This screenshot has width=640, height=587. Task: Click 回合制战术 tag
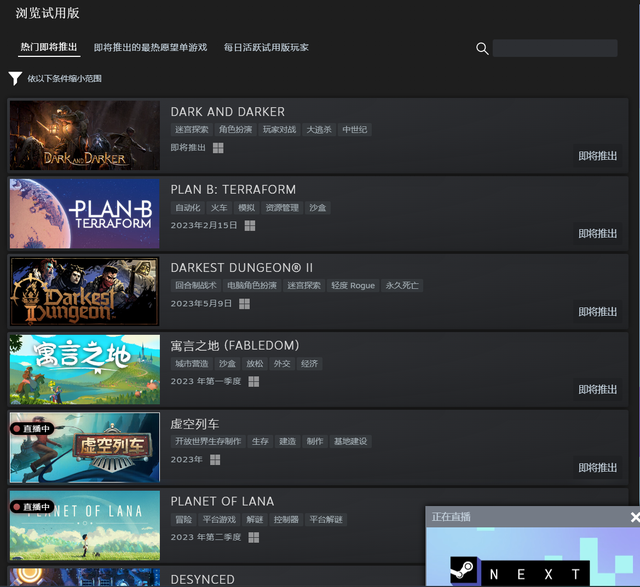point(196,285)
